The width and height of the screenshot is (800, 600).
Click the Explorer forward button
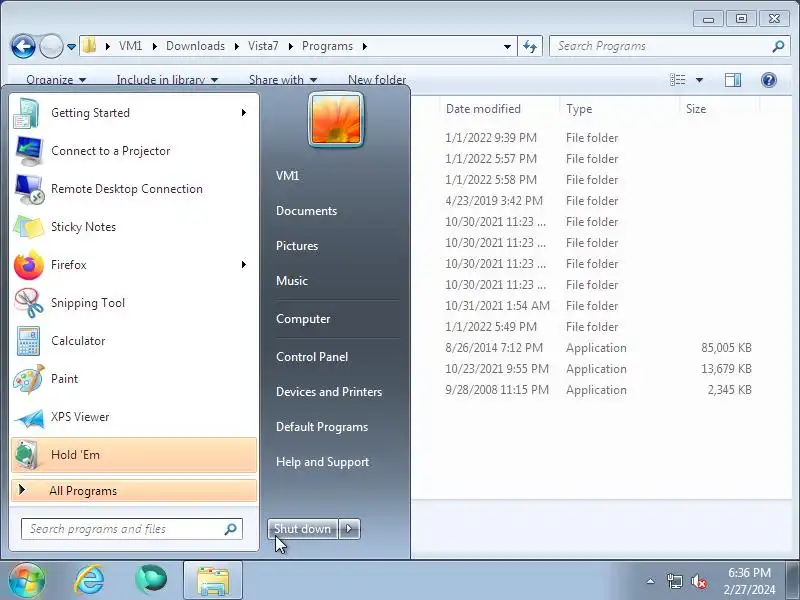pyautogui.click(x=51, y=46)
